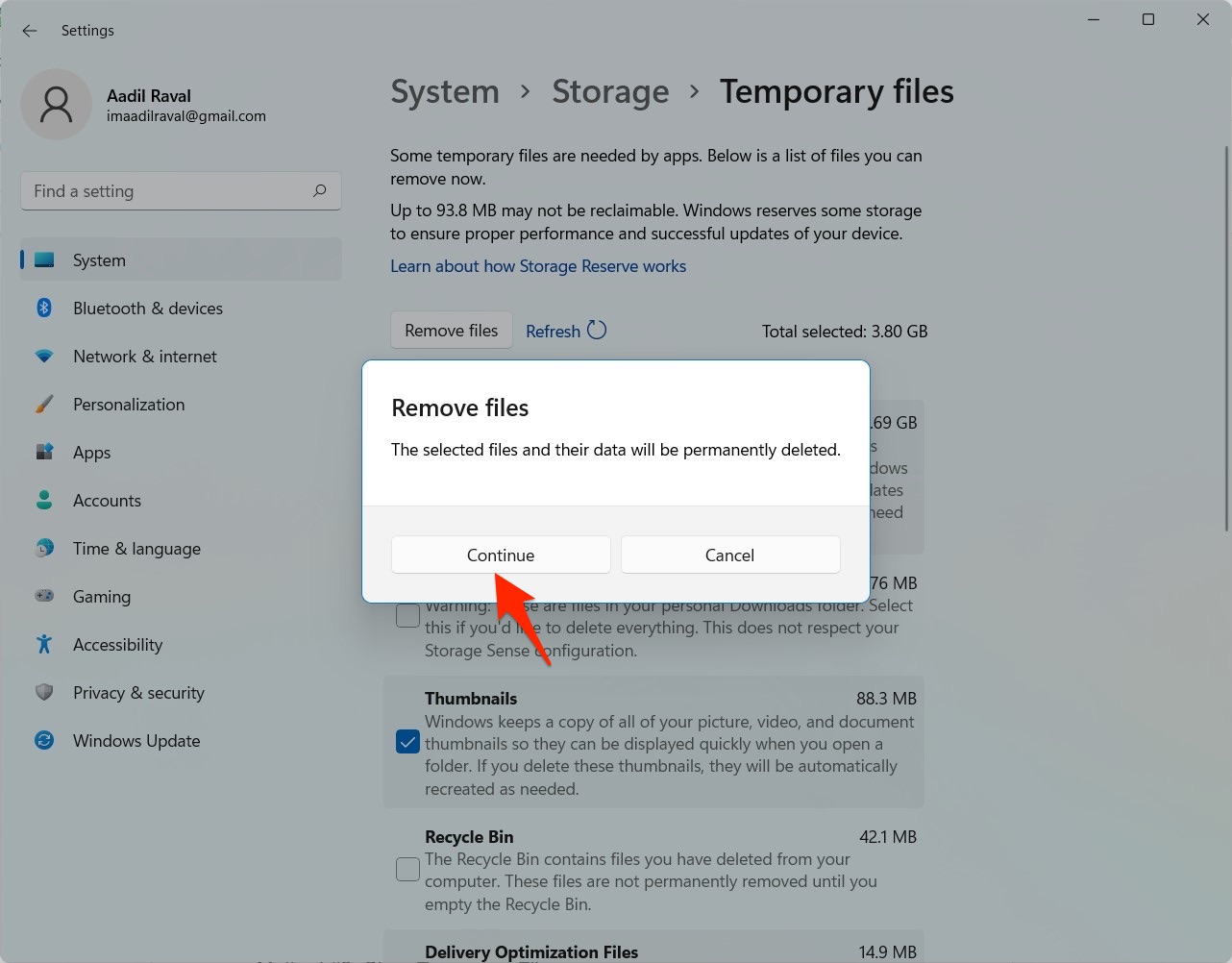Click the Accessibility figure icon

pyautogui.click(x=44, y=644)
